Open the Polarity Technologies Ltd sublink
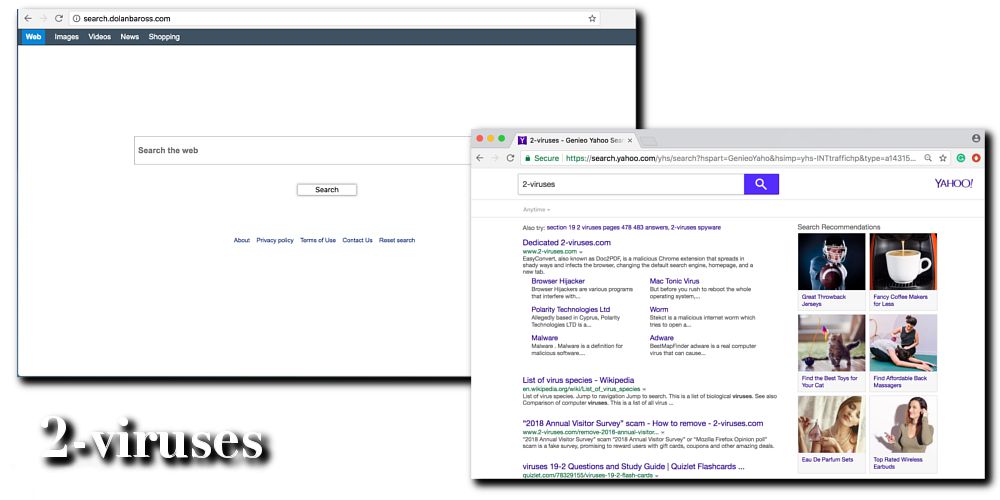Viewport: 1000px width, 500px height. (571, 309)
